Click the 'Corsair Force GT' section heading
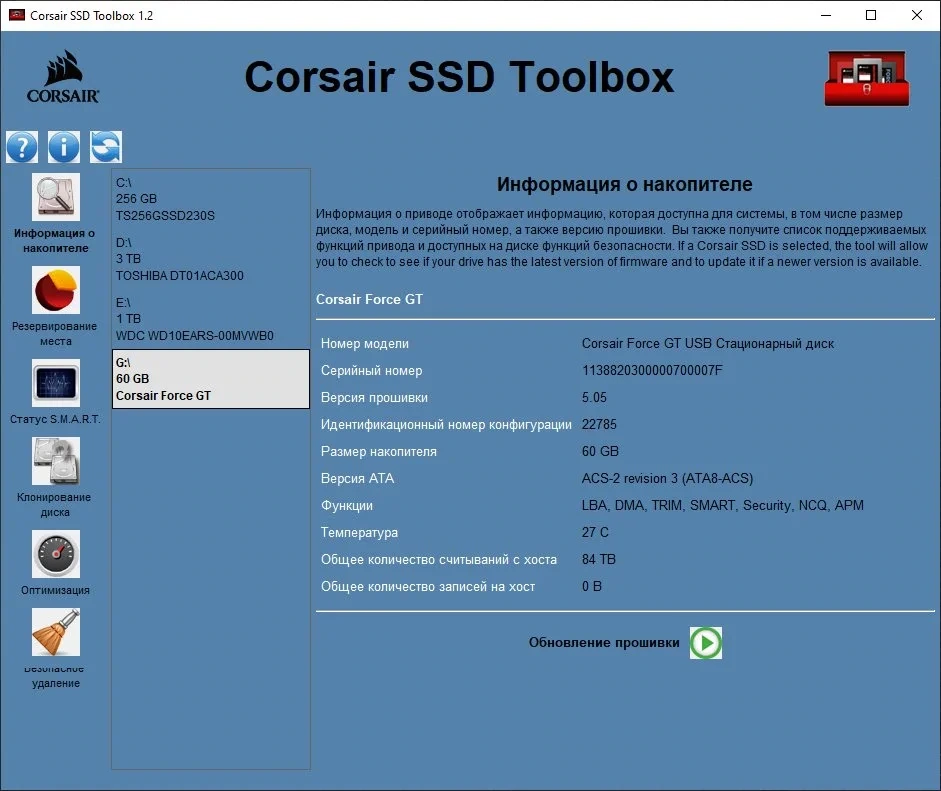Viewport: 941px width, 791px height. pyautogui.click(x=369, y=299)
